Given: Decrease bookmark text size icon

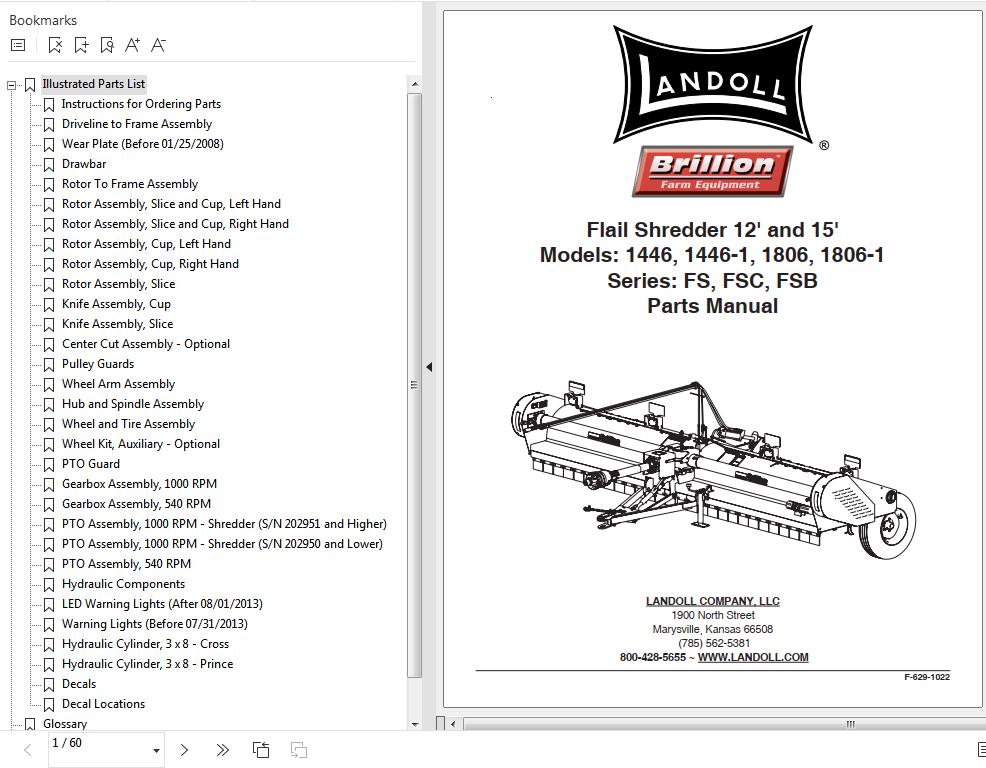Looking at the screenshot, I should pyautogui.click(x=158, y=45).
